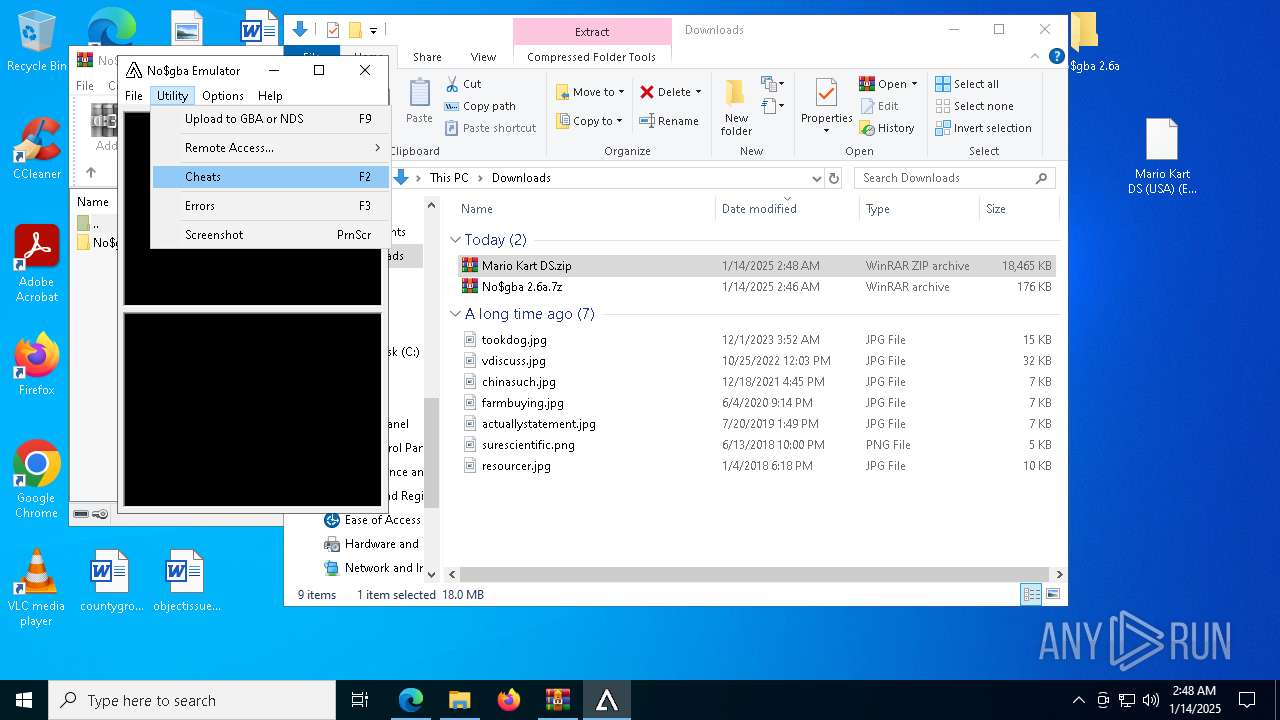Switch to the Share ribbon tab

pos(427,57)
